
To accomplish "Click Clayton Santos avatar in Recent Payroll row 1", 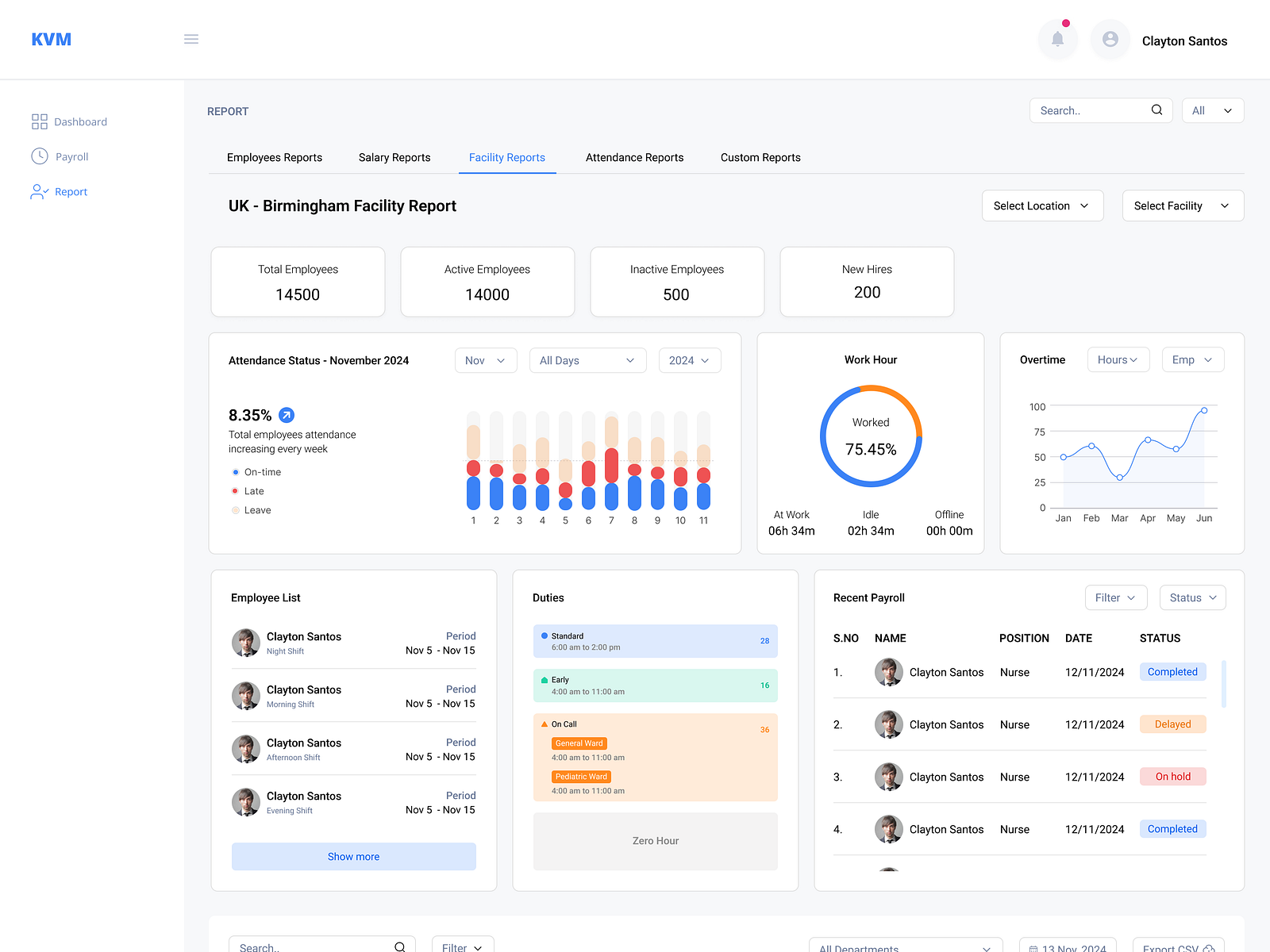I will pos(888,672).
